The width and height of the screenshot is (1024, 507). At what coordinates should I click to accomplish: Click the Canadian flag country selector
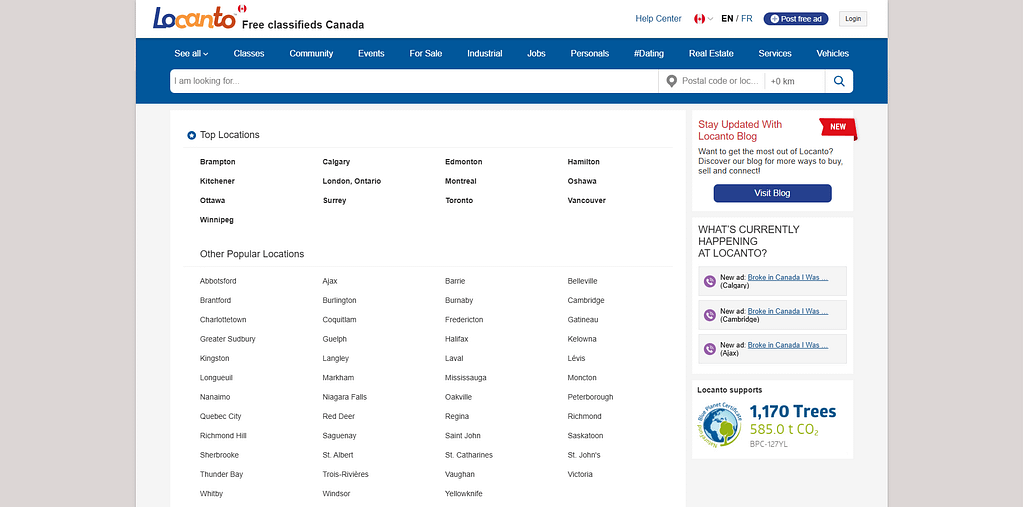click(703, 19)
